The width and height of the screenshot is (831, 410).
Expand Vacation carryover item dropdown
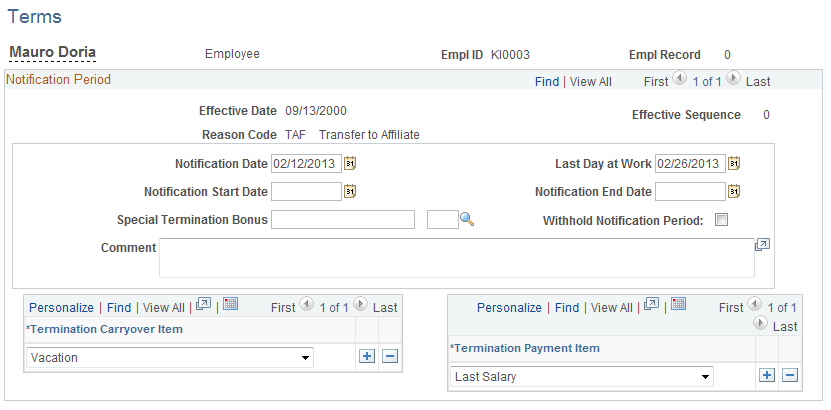170,358
